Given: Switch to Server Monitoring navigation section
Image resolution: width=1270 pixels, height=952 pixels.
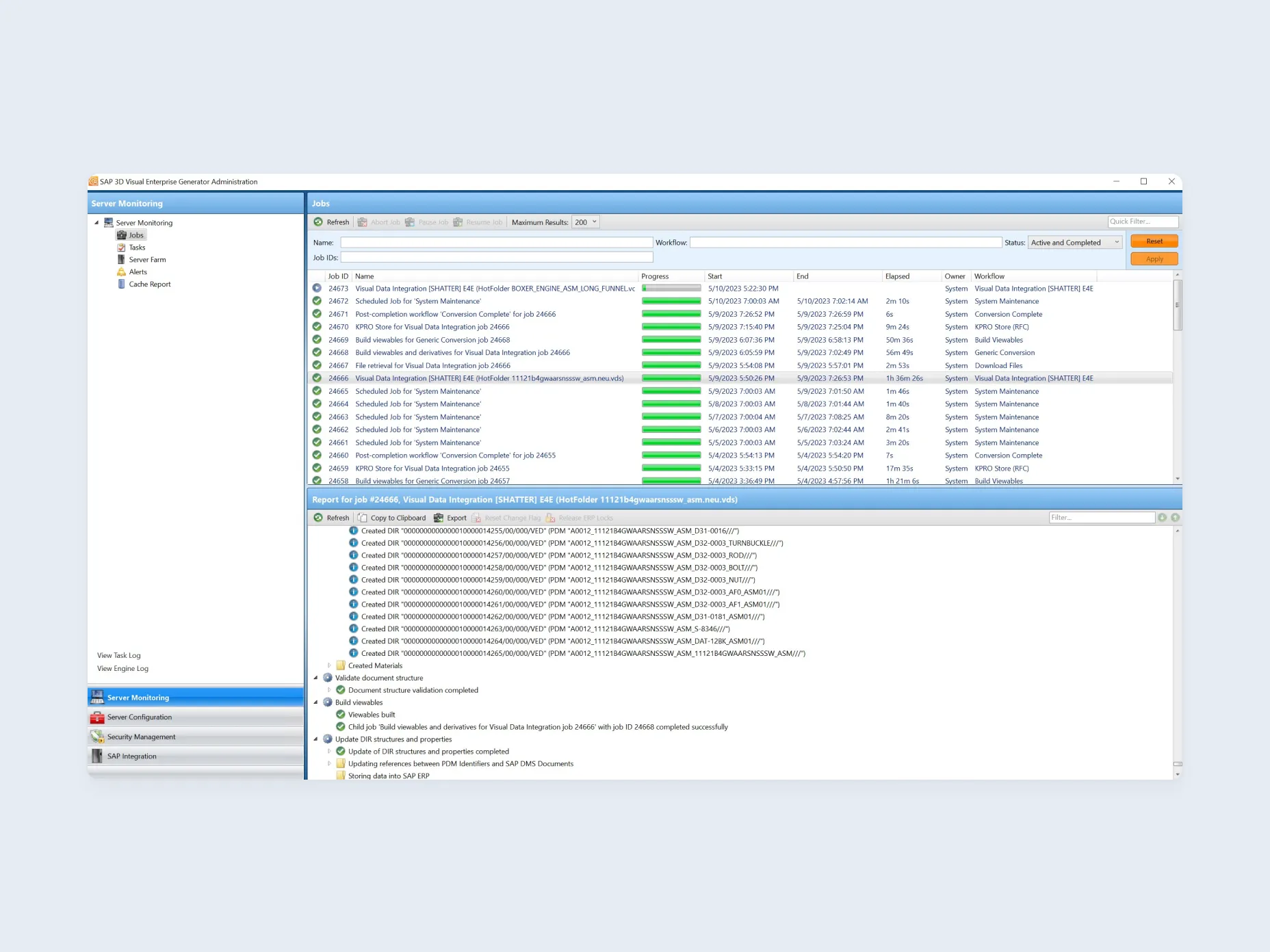Looking at the screenshot, I should coord(196,698).
